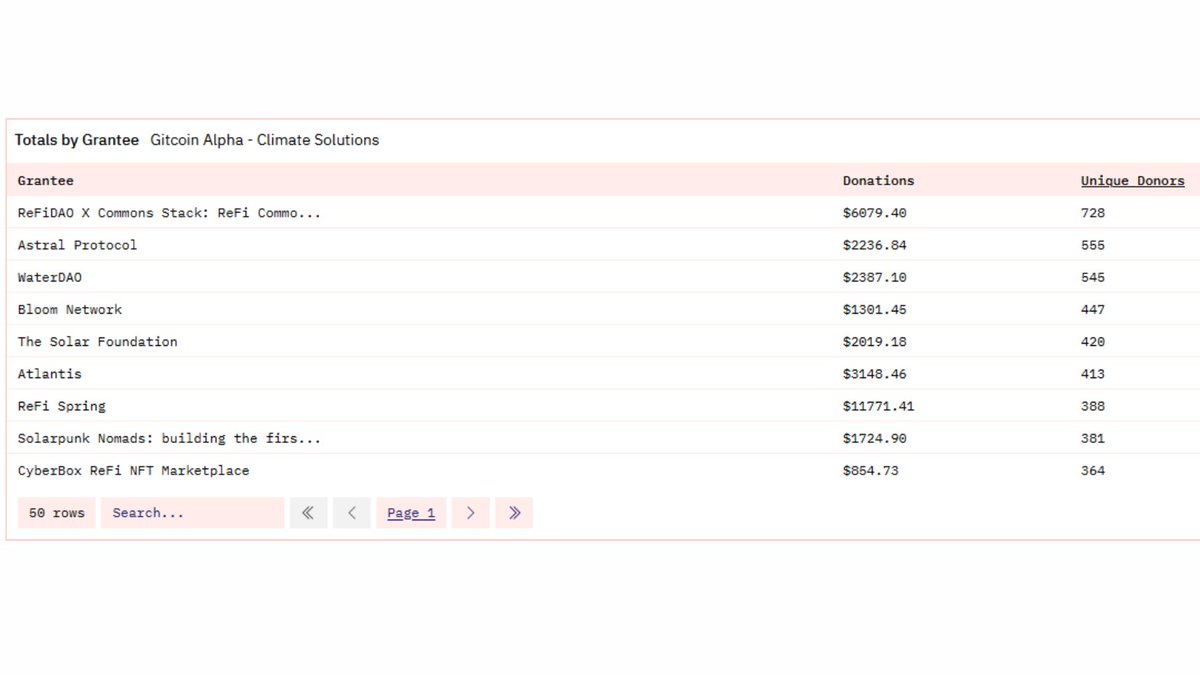Select the Astral Protocol grantee

point(77,245)
